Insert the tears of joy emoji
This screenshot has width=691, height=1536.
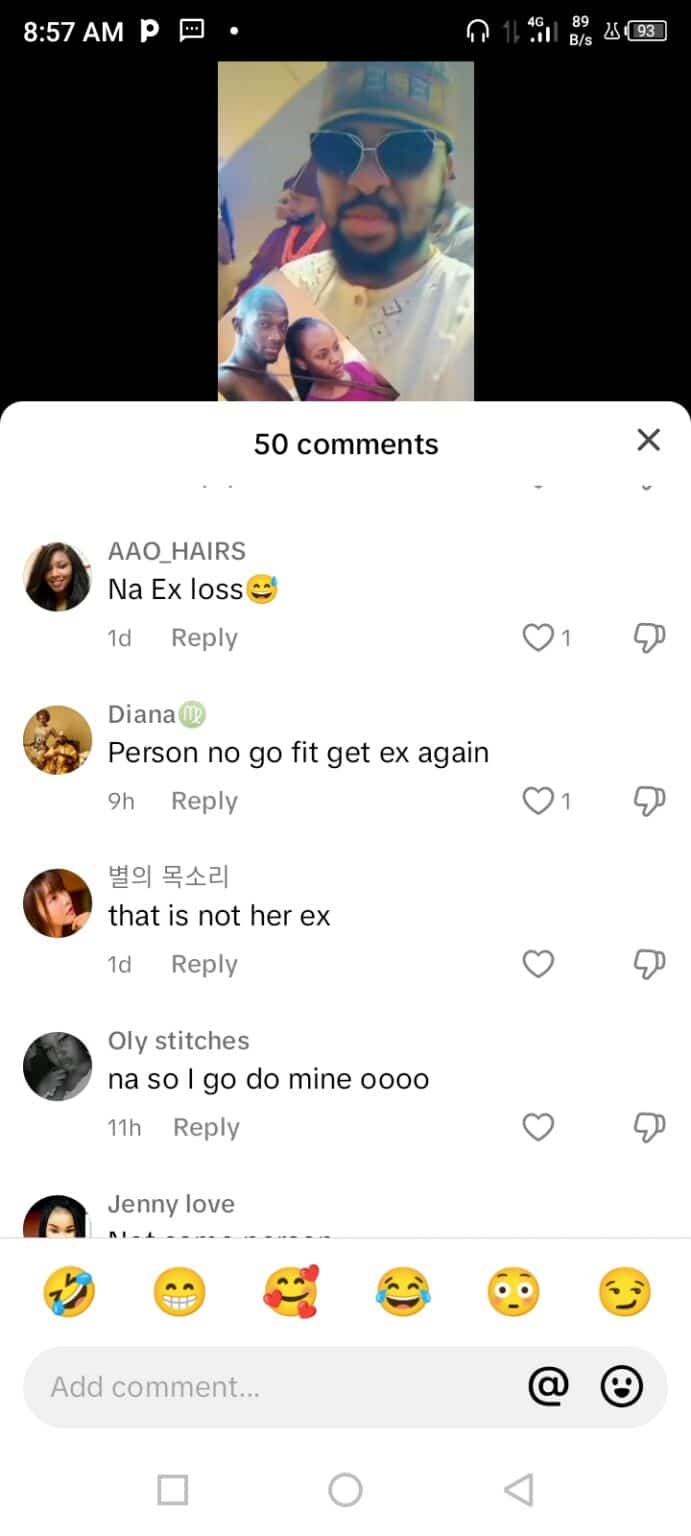[x=402, y=1292]
